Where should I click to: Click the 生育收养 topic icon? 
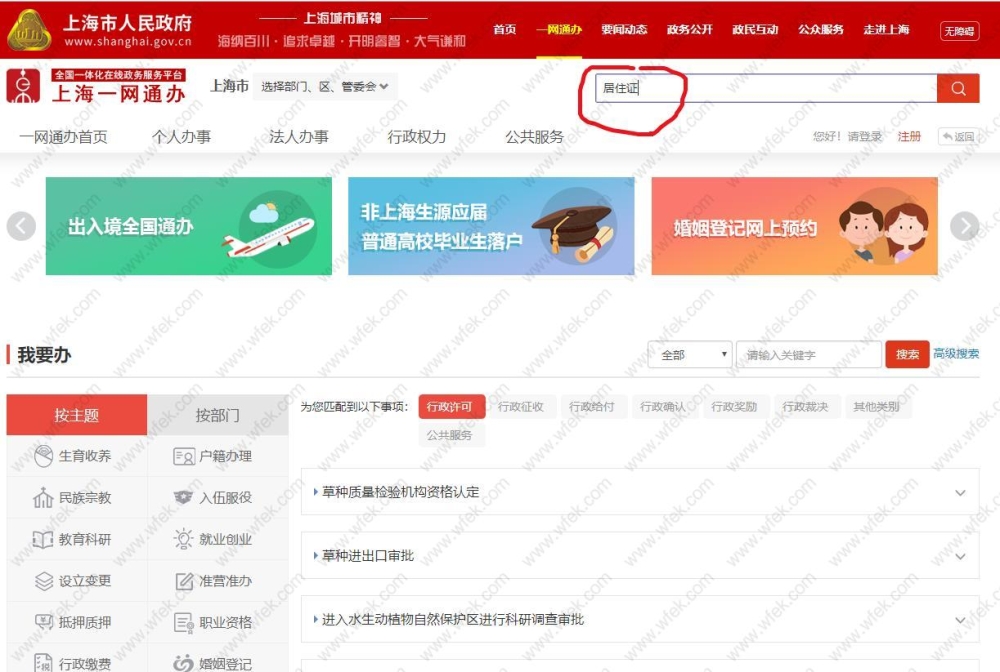pos(43,456)
